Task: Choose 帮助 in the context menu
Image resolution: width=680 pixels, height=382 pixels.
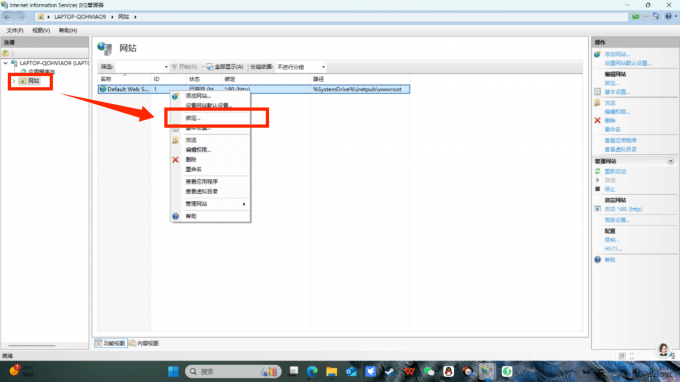Action: [191, 216]
